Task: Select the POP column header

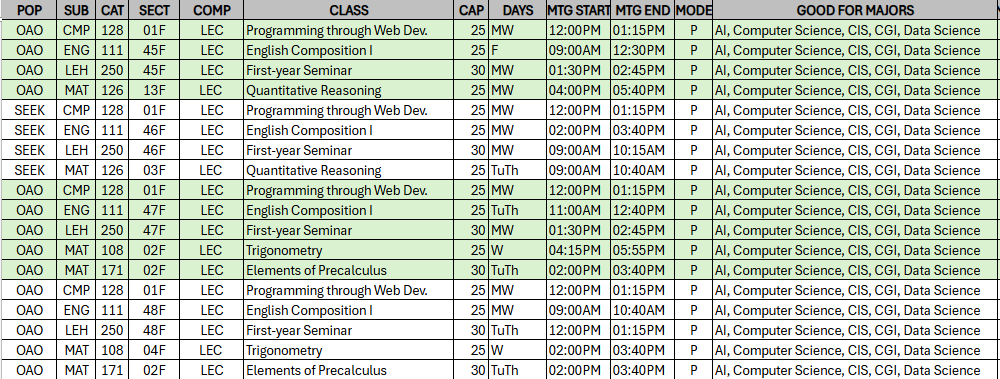Action: [29, 10]
